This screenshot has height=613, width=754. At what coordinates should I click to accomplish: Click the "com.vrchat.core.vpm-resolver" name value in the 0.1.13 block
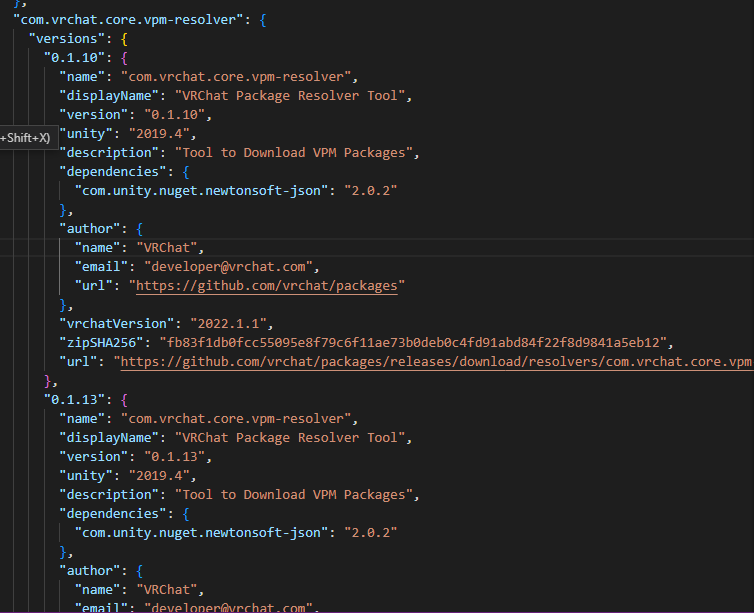(236, 419)
